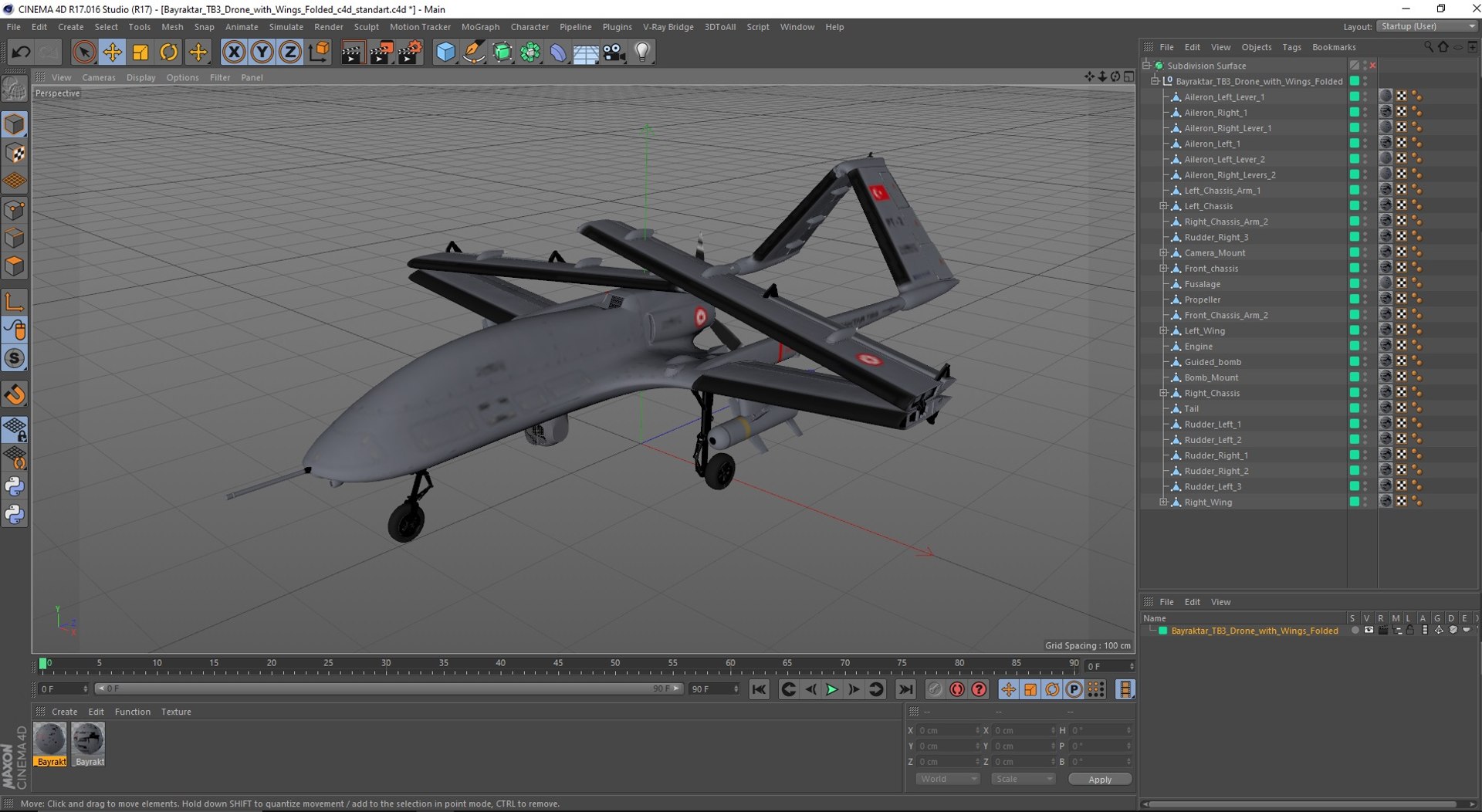The image size is (1482, 812).
Task: Click the X position input field
Action: [x=948, y=730]
